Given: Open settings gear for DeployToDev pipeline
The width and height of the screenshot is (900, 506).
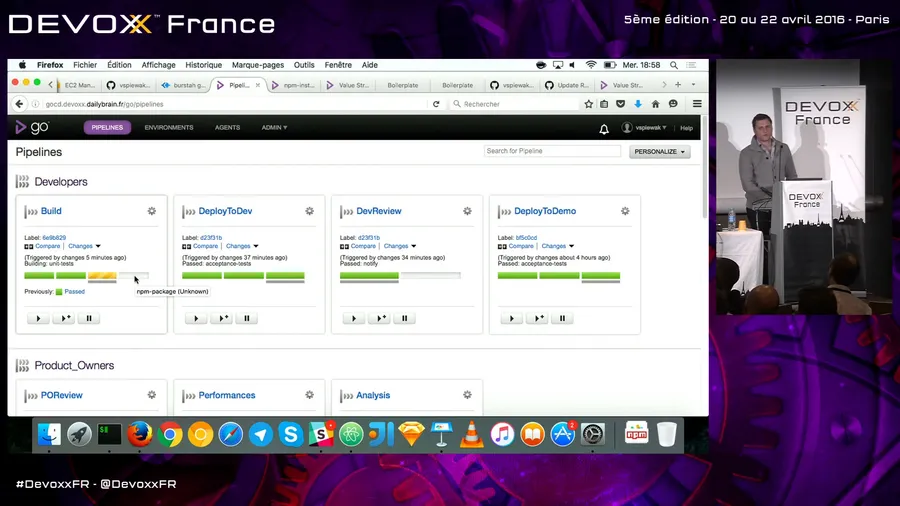Looking at the screenshot, I should (x=309, y=211).
